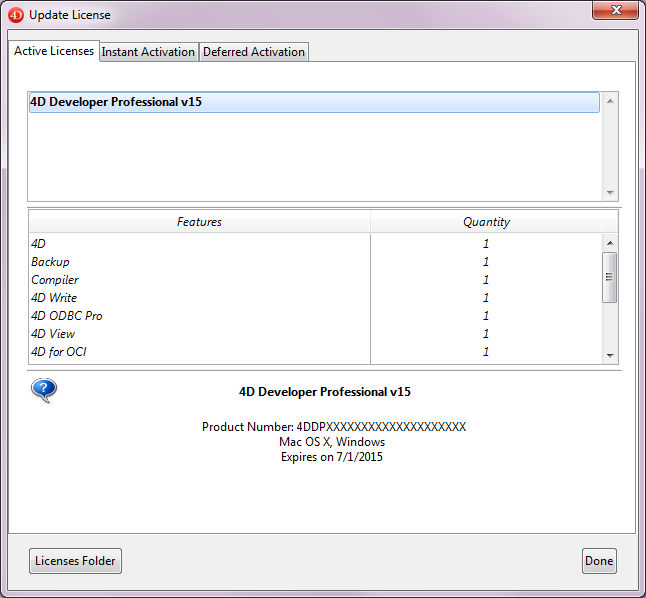
Task: Switch to the Instant Activation tab
Action: tap(148, 52)
